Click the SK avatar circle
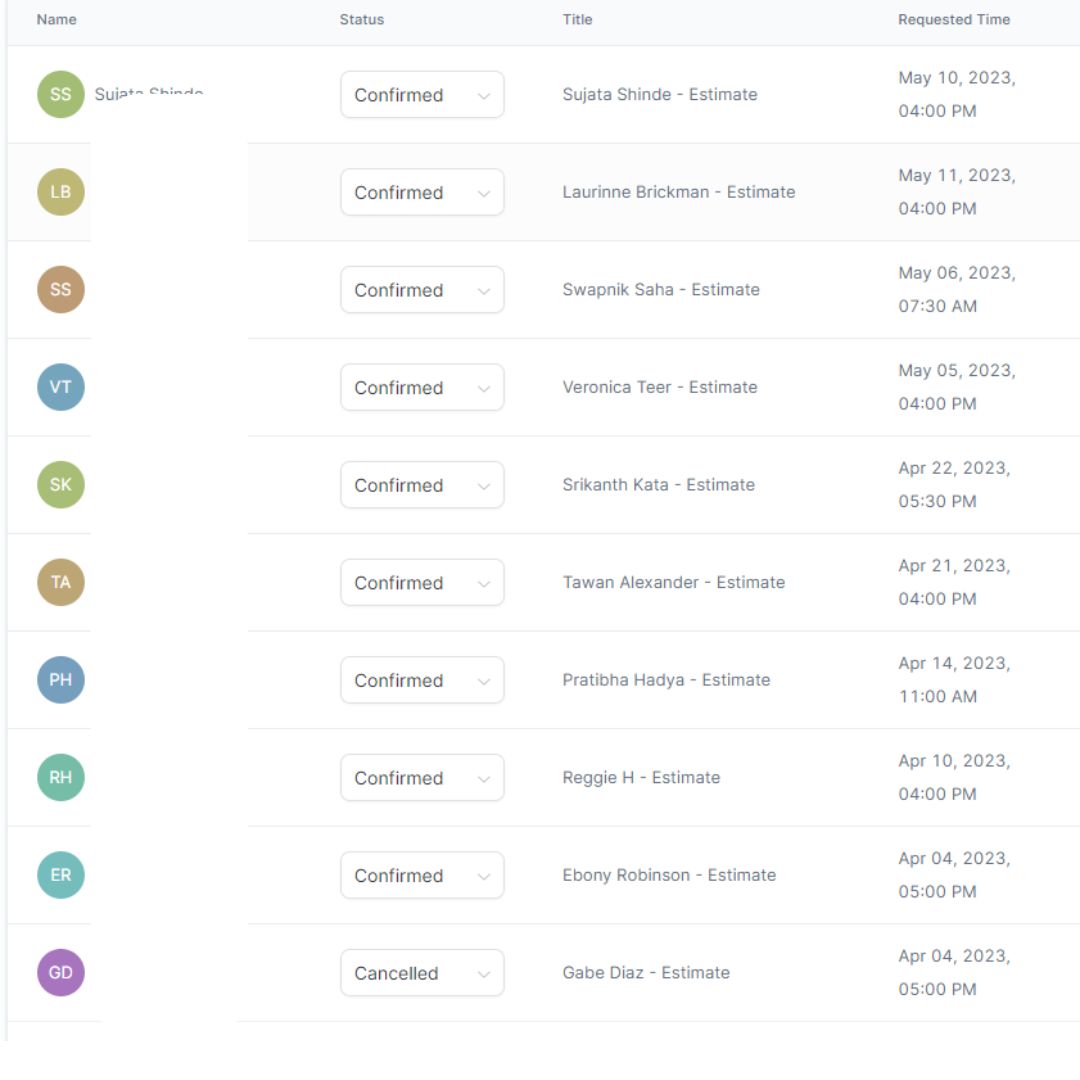1080x1080 pixels. pyautogui.click(x=61, y=485)
